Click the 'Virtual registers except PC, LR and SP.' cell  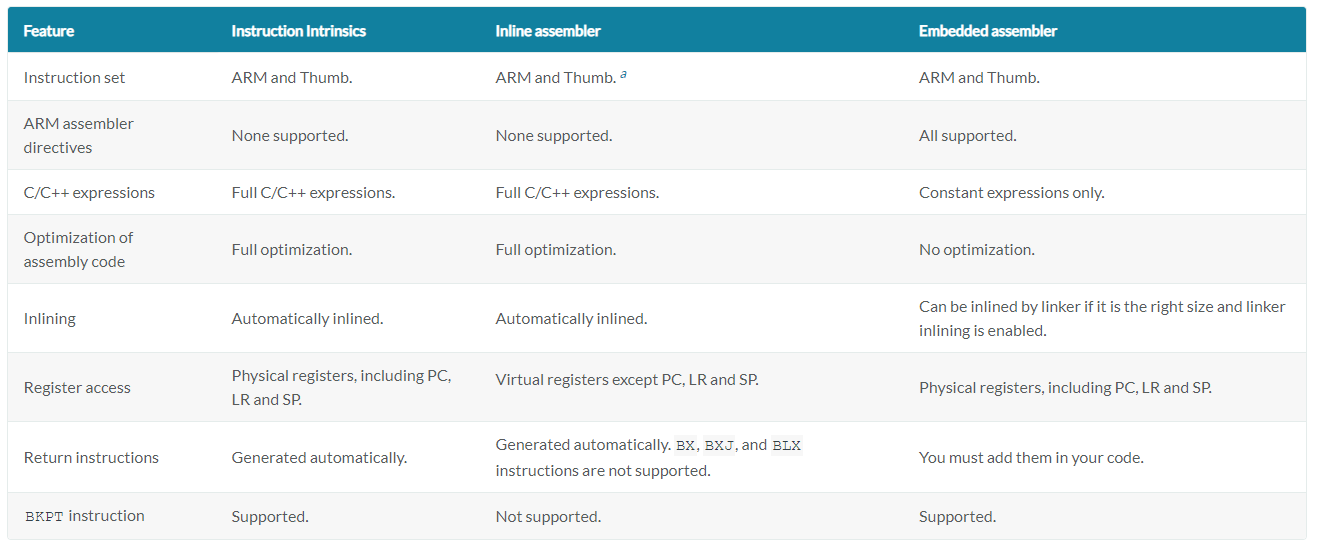point(627,380)
